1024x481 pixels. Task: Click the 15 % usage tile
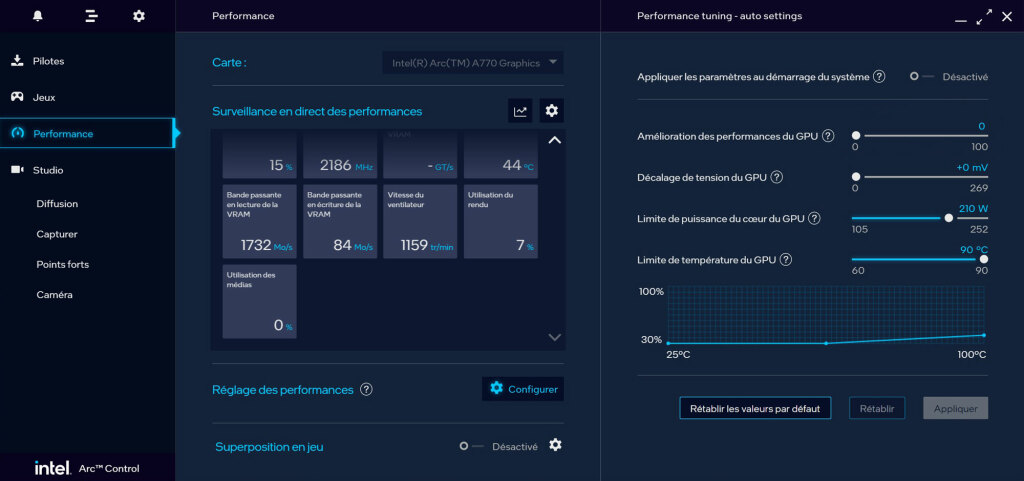[x=259, y=154]
